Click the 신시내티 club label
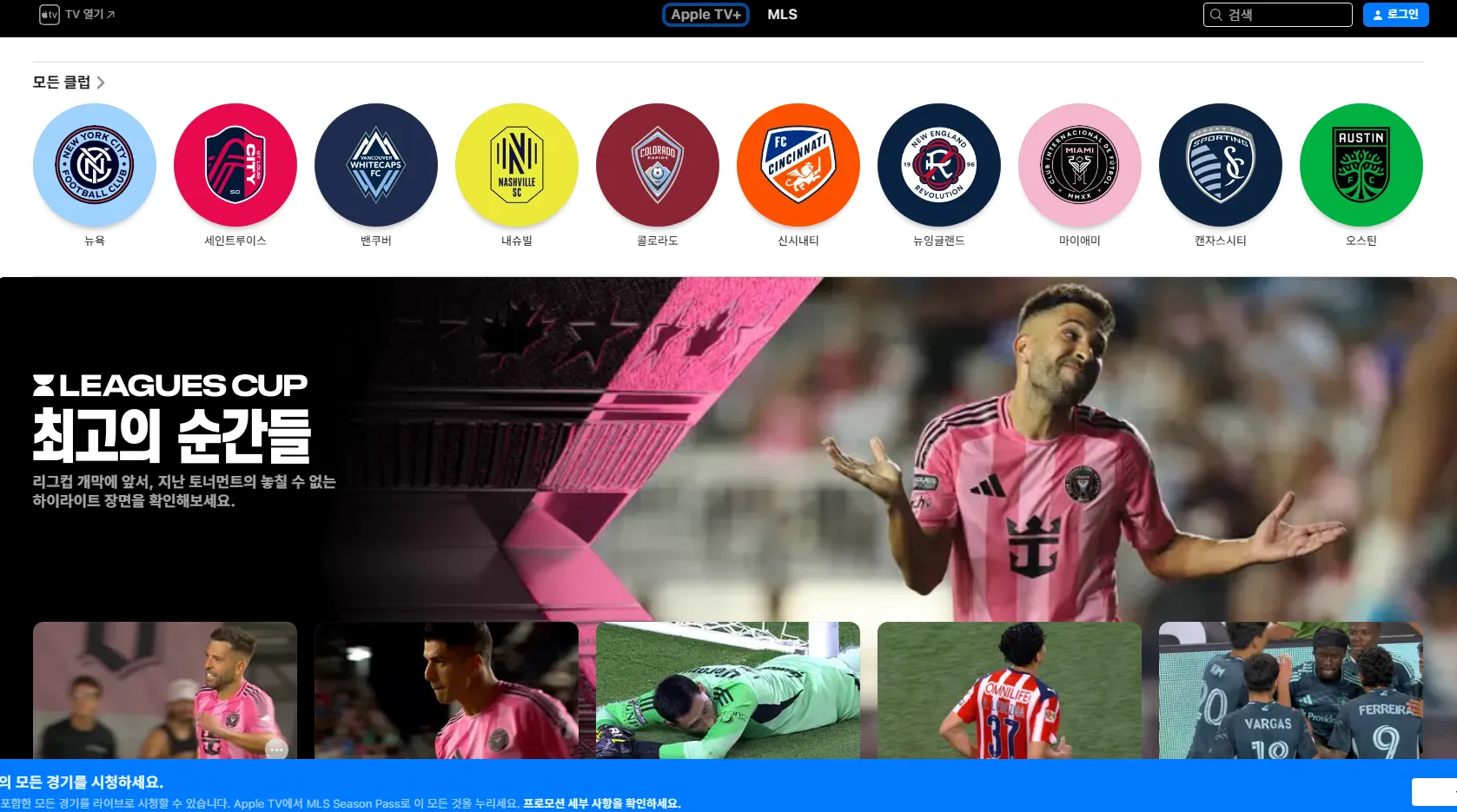 pos(798,241)
